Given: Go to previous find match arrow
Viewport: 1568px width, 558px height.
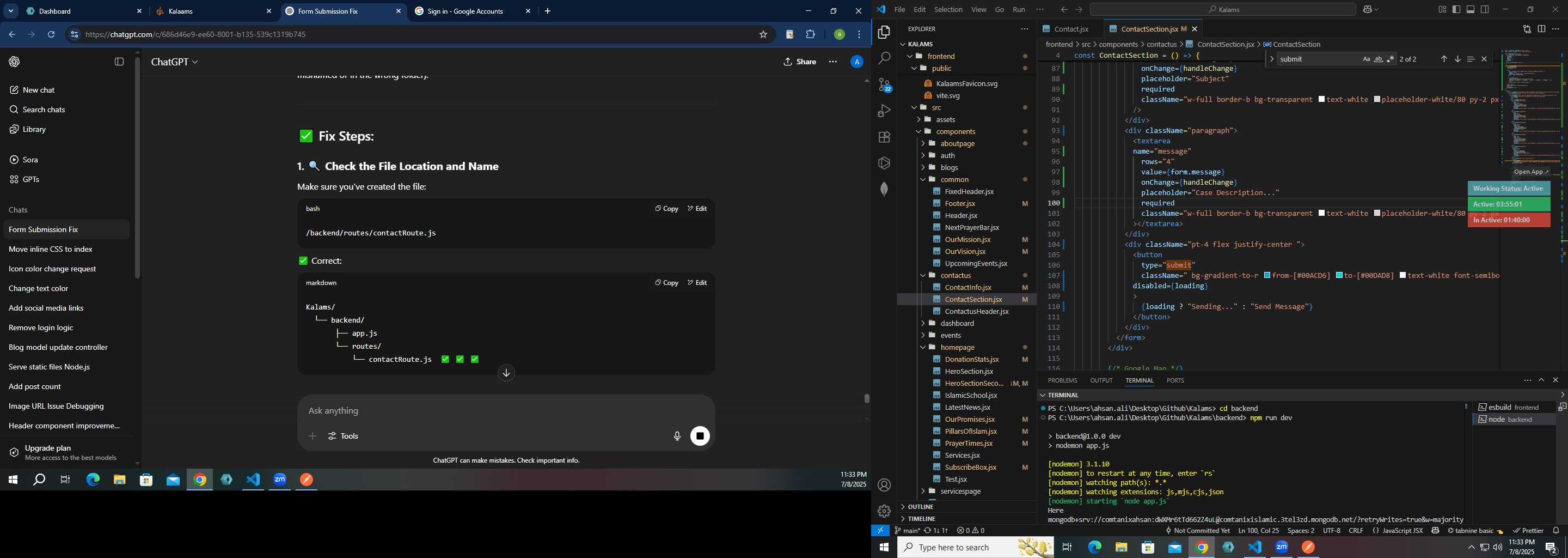Looking at the screenshot, I should point(1443,59).
